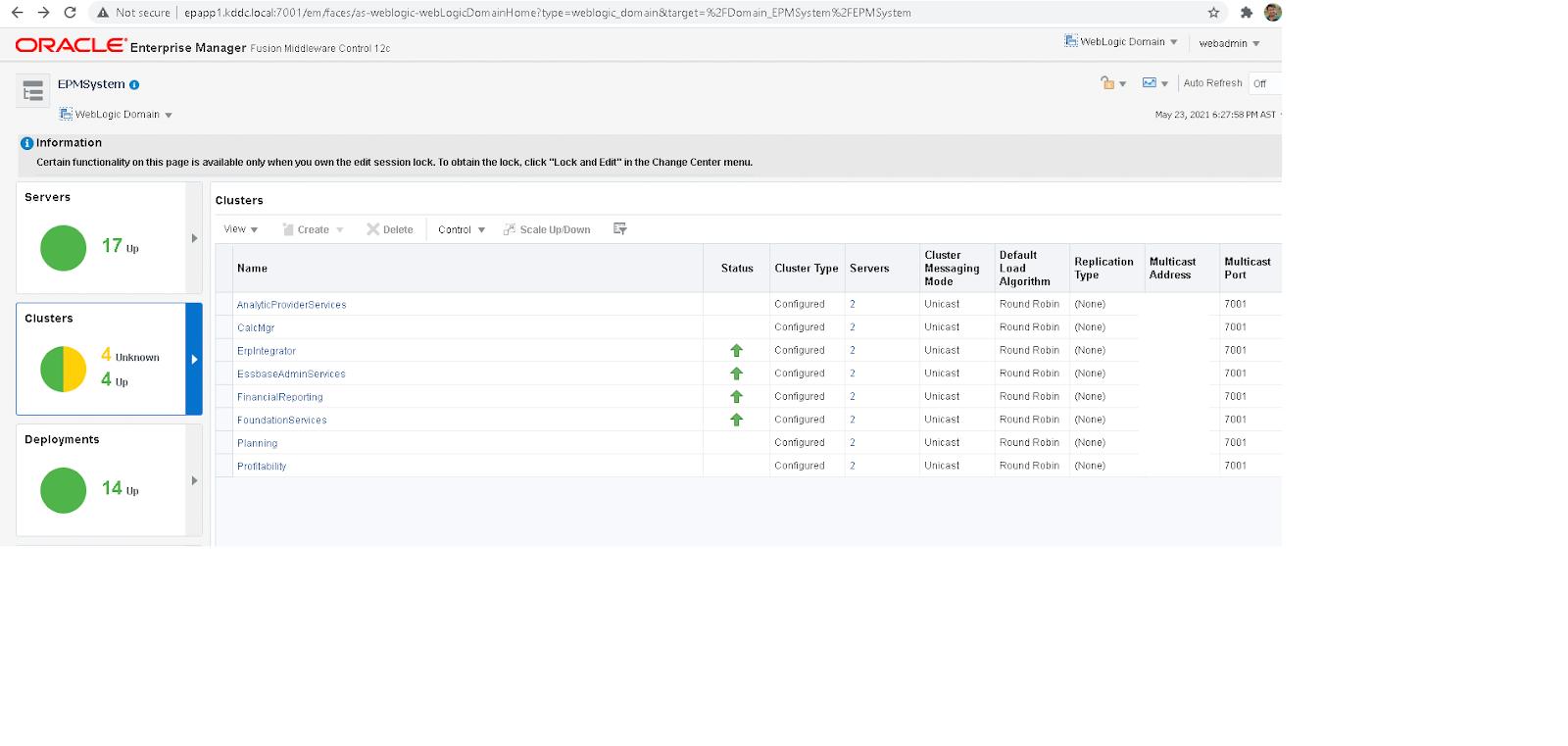Image resolution: width=1568 pixels, height=746 pixels.
Task: Click Scale Up/Down button
Action: pyautogui.click(x=547, y=229)
